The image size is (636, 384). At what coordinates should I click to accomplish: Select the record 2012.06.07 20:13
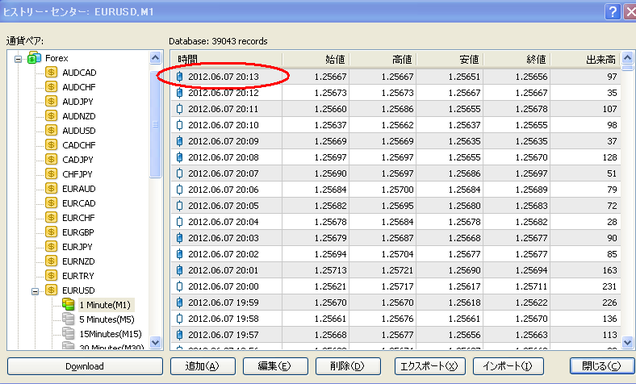click(396, 77)
